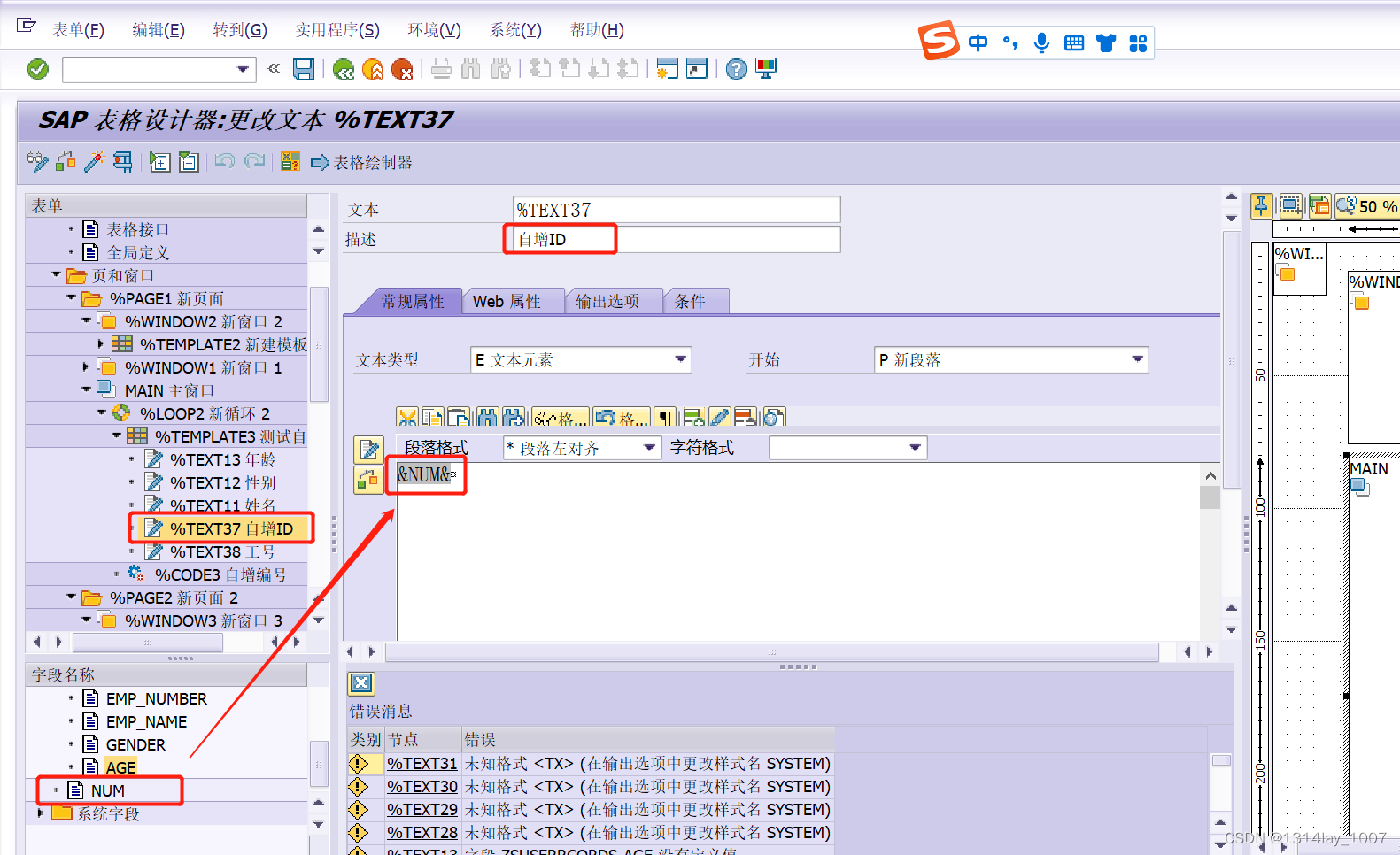Switch to the 常规属性 tab
The image size is (1400, 855).
click(413, 301)
